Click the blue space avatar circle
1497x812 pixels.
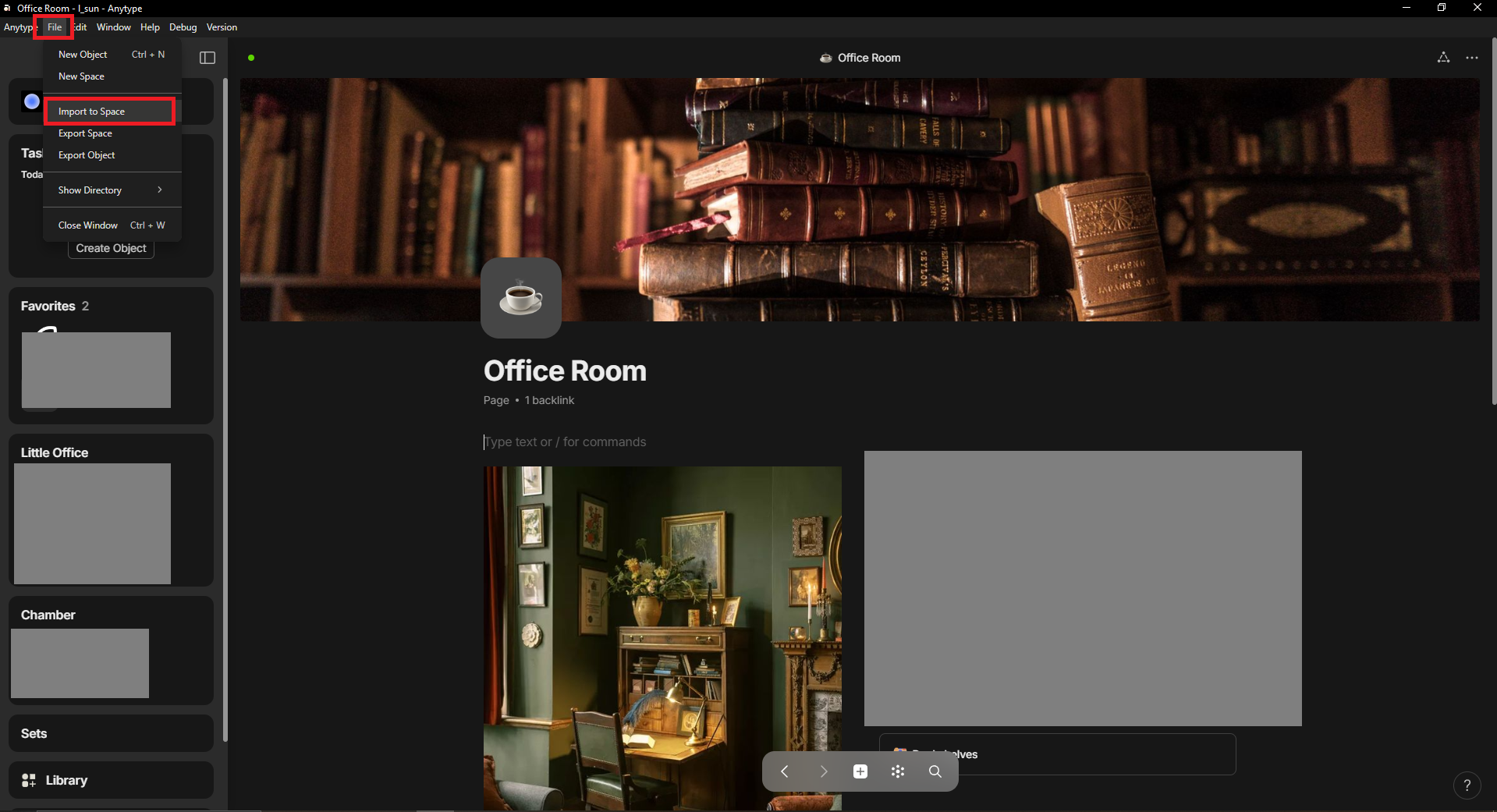(32, 101)
